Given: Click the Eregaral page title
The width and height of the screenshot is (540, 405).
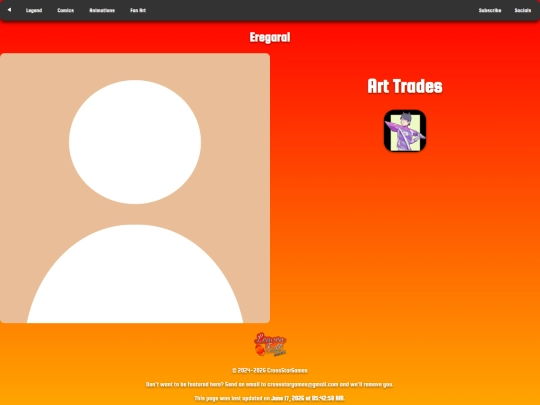Looking at the screenshot, I should point(270,38).
